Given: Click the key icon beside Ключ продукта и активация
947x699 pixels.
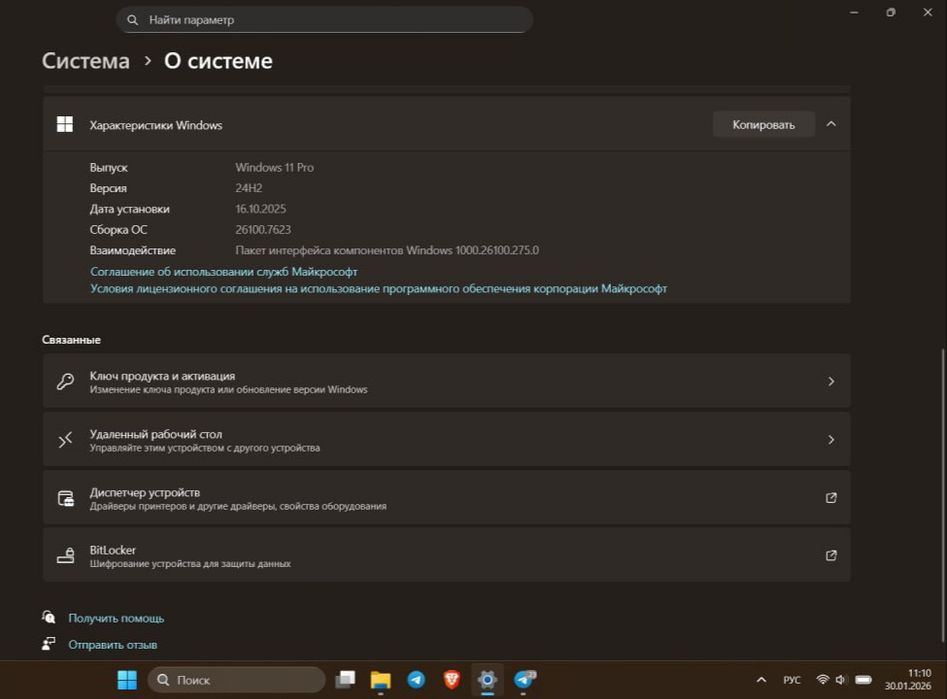Looking at the screenshot, I should [x=65, y=381].
